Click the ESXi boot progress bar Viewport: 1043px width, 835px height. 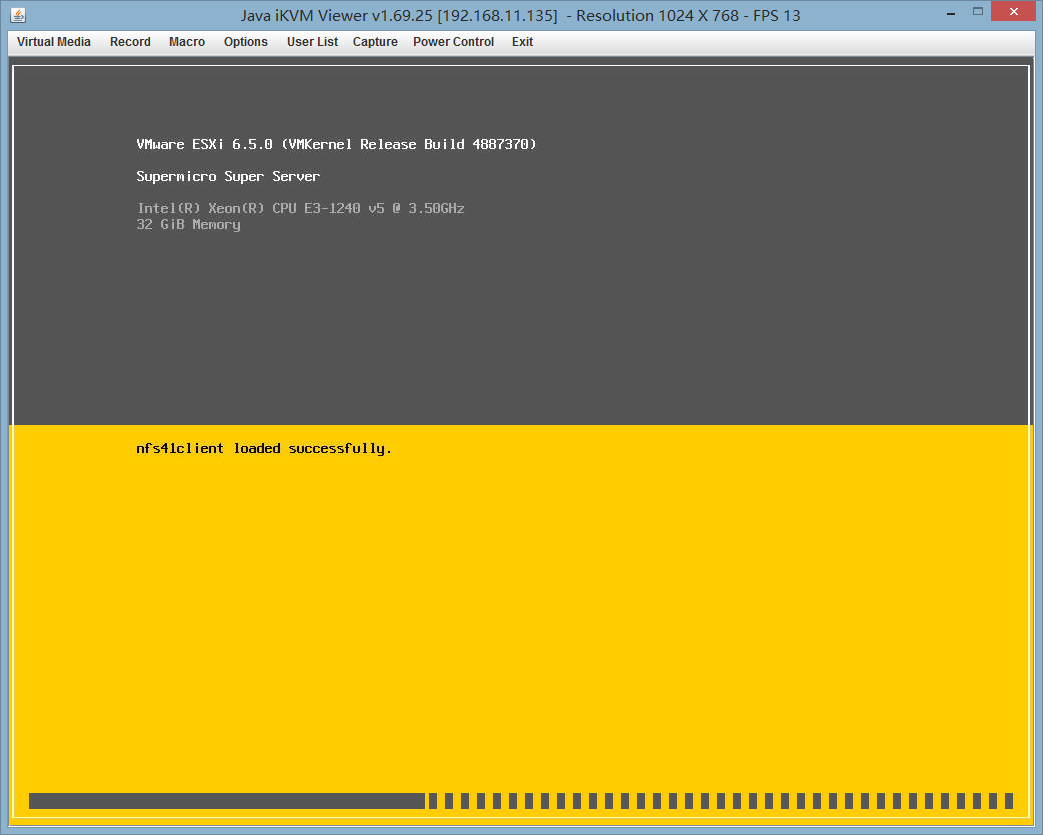coord(521,800)
